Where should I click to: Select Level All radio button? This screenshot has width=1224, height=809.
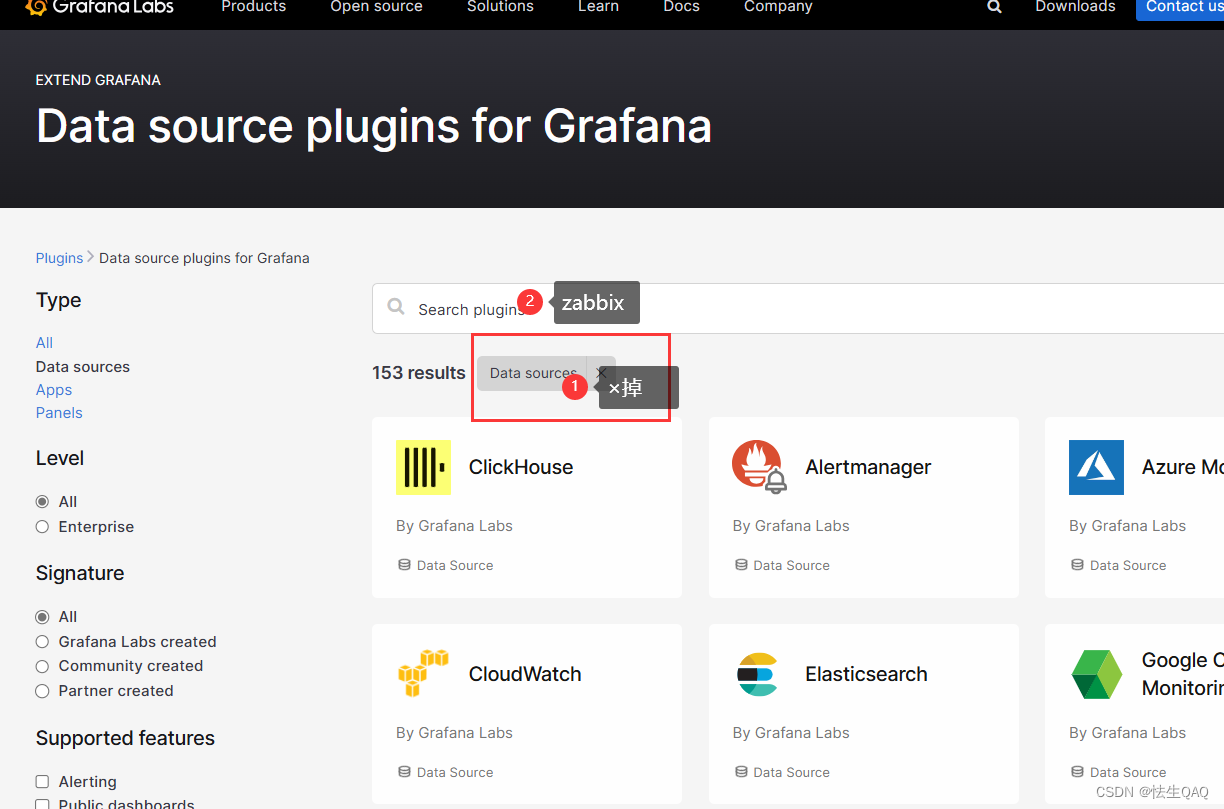click(42, 502)
